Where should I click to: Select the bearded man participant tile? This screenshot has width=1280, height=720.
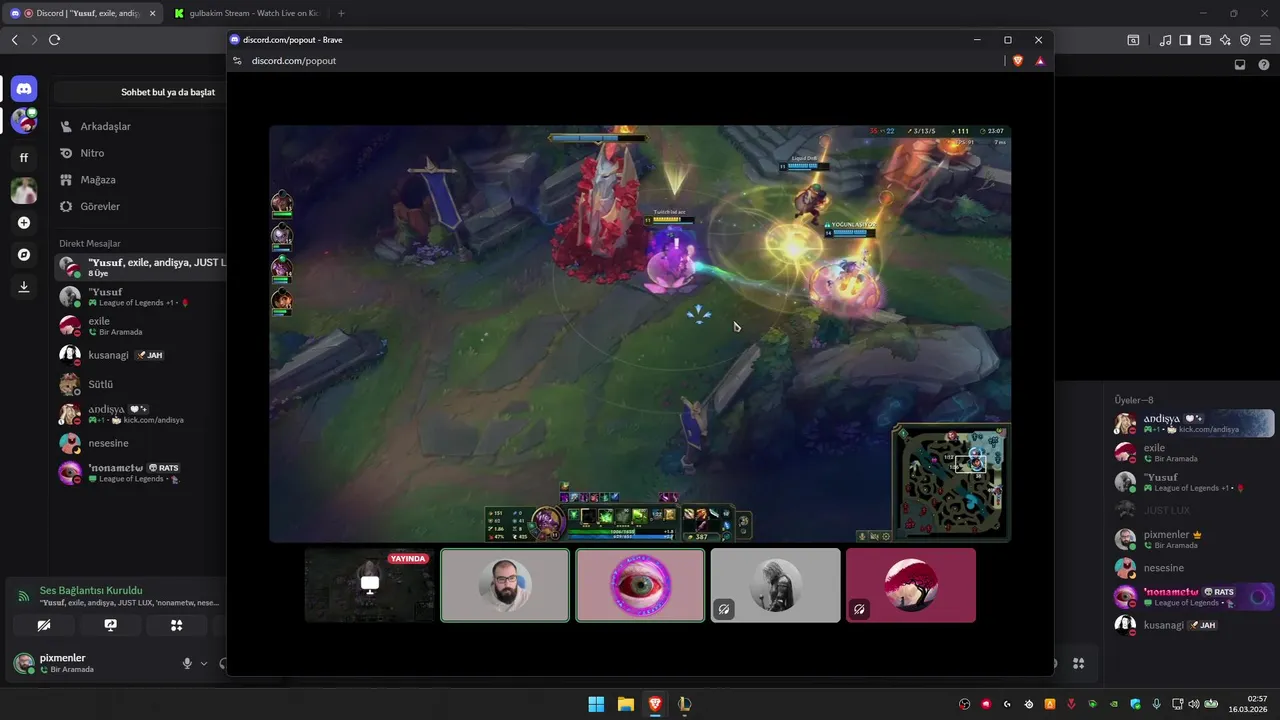pyautogui.click(x=505, y=585)
